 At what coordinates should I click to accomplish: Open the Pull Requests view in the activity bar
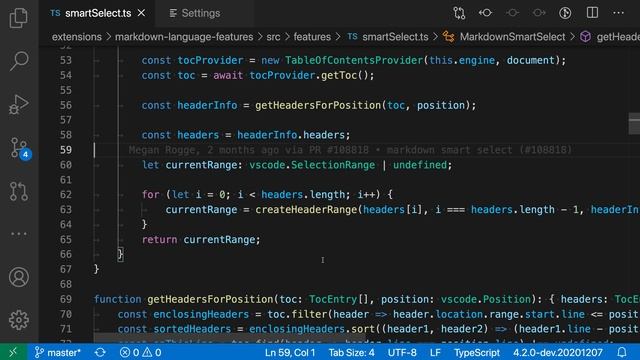coord(19,191)
